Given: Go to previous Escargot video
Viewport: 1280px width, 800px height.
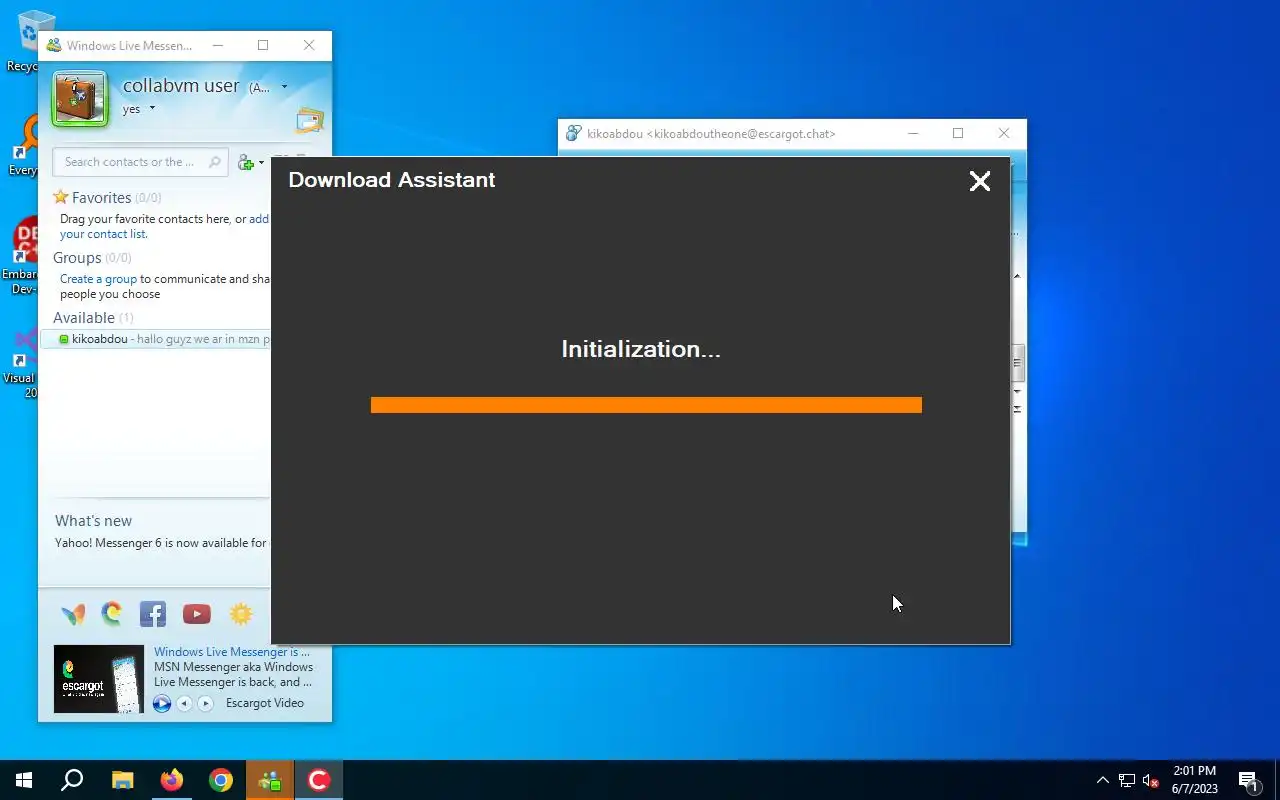Looking at the screenshot, I should (184, 704).
